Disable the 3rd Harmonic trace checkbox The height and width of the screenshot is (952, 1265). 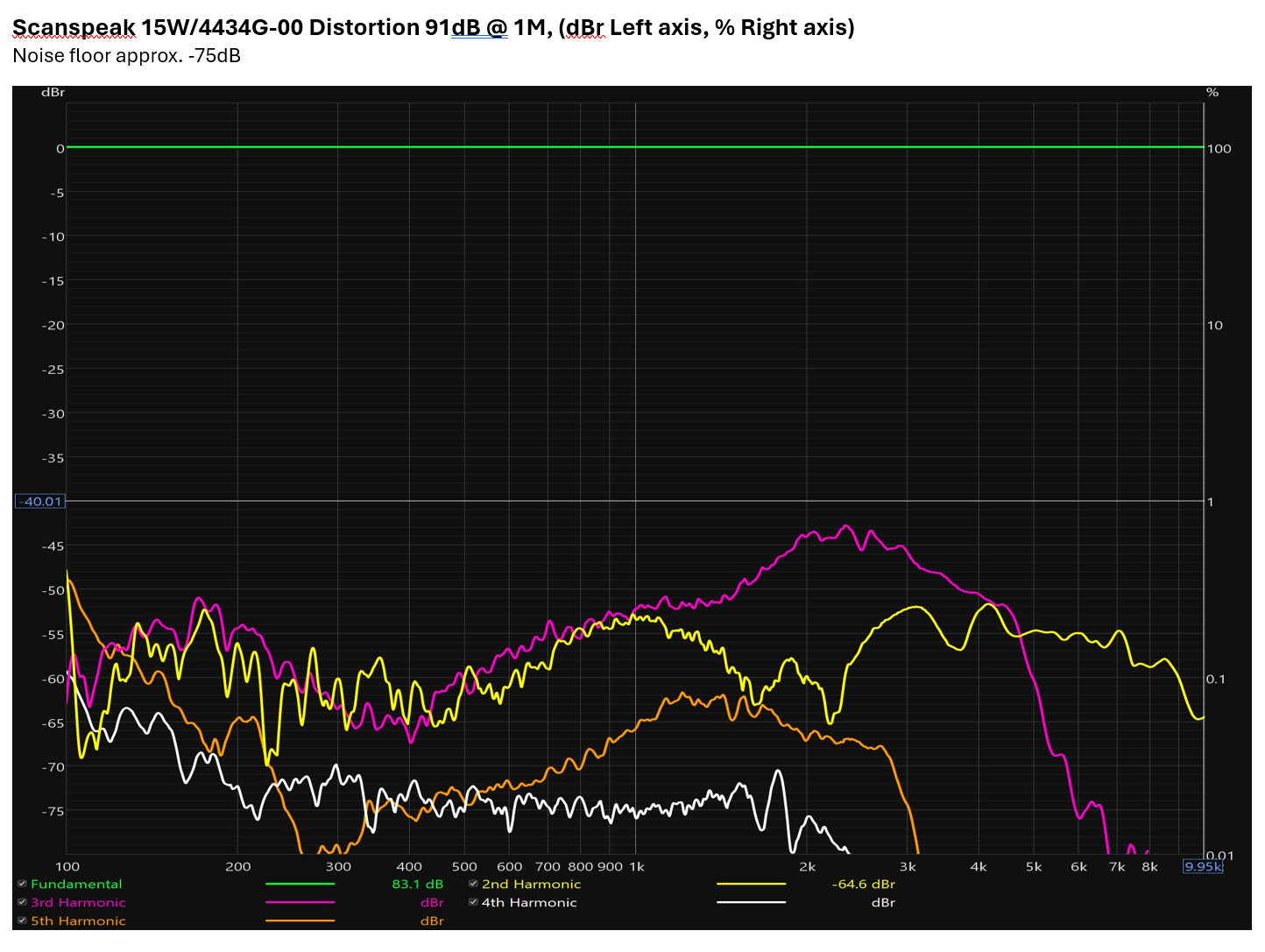pyautogui.click(x=22, y=902)
